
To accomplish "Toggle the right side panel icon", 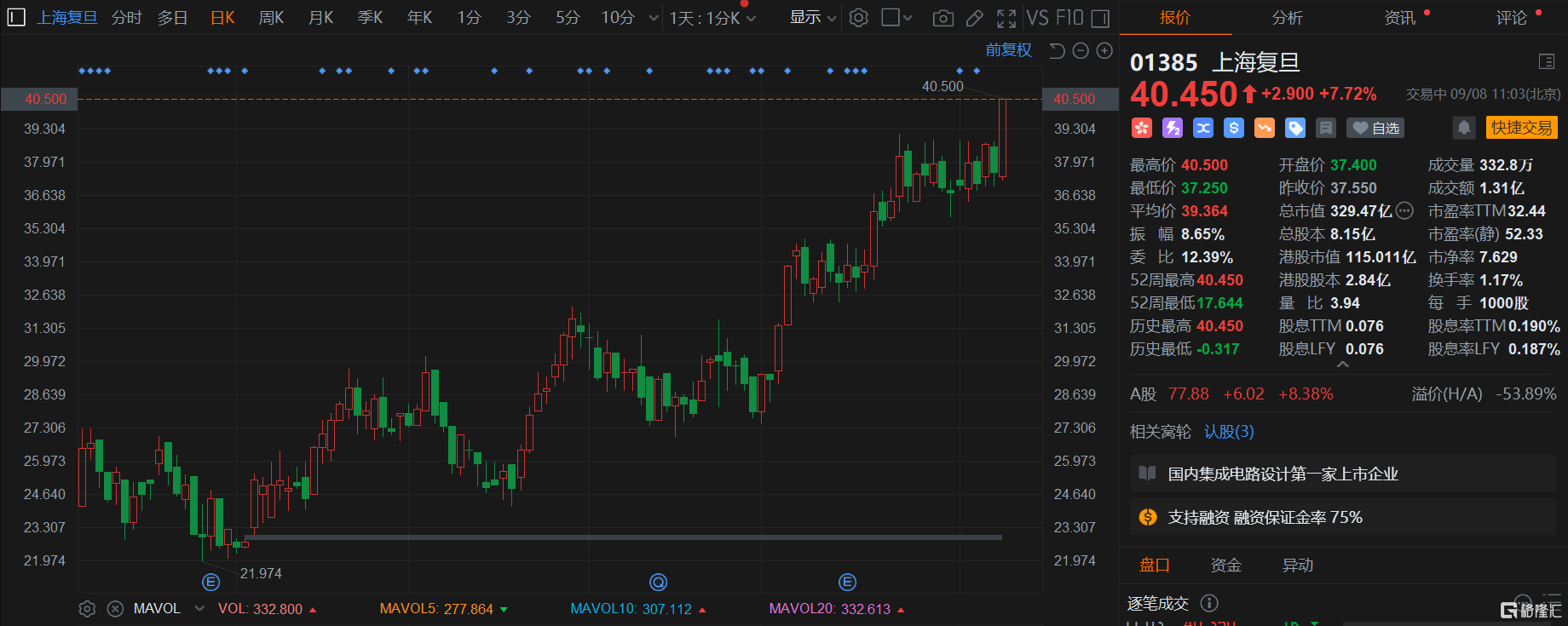I will (1100, 18).
